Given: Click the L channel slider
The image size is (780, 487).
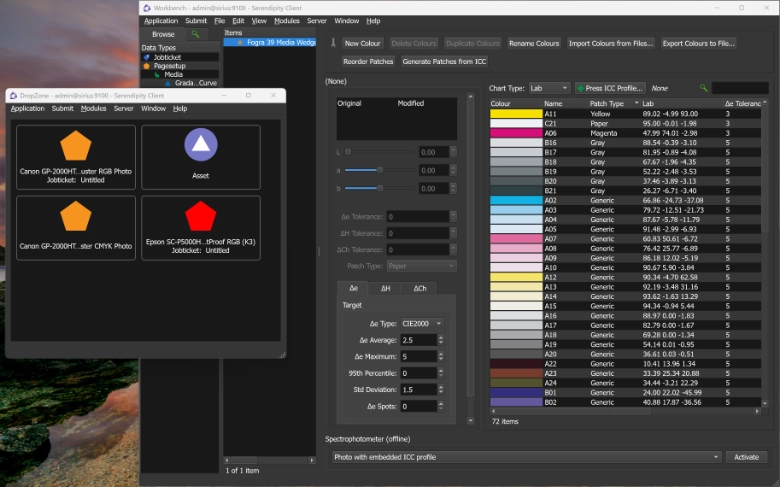Looking at the screenshot, I should pyautogui.click(x=379, y=152).
